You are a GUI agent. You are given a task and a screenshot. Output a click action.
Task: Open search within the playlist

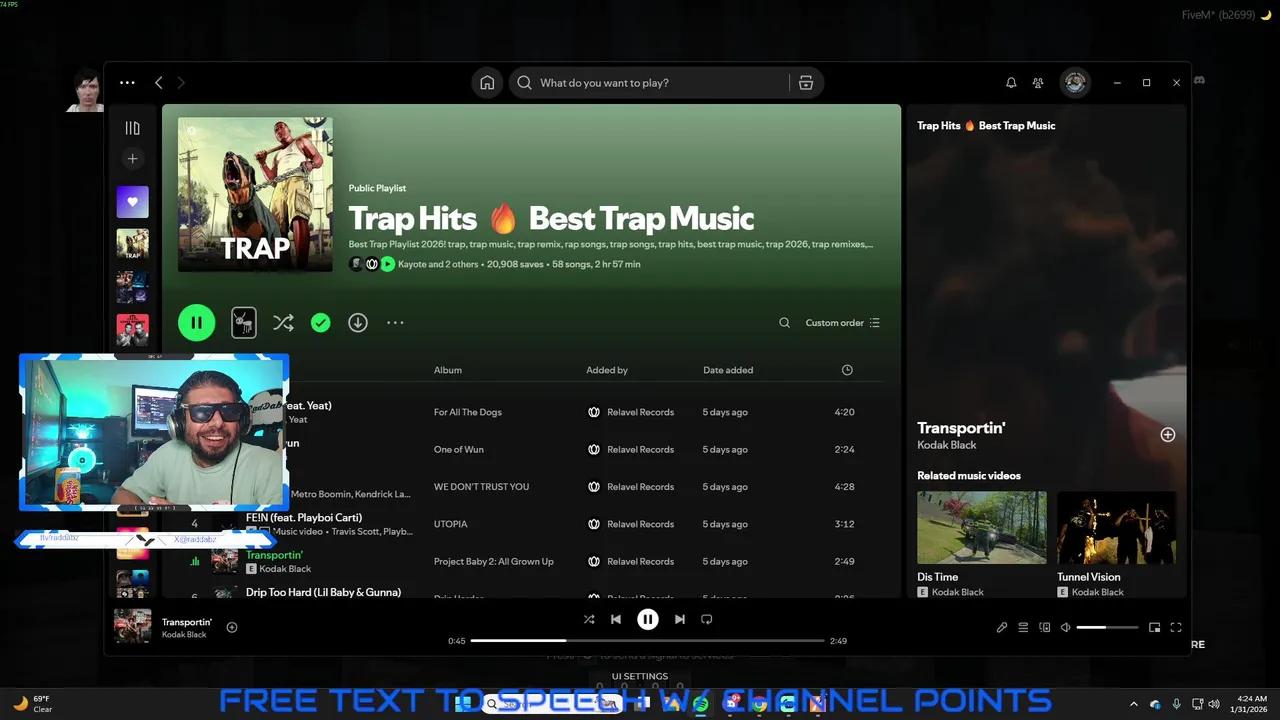(785, 322)
